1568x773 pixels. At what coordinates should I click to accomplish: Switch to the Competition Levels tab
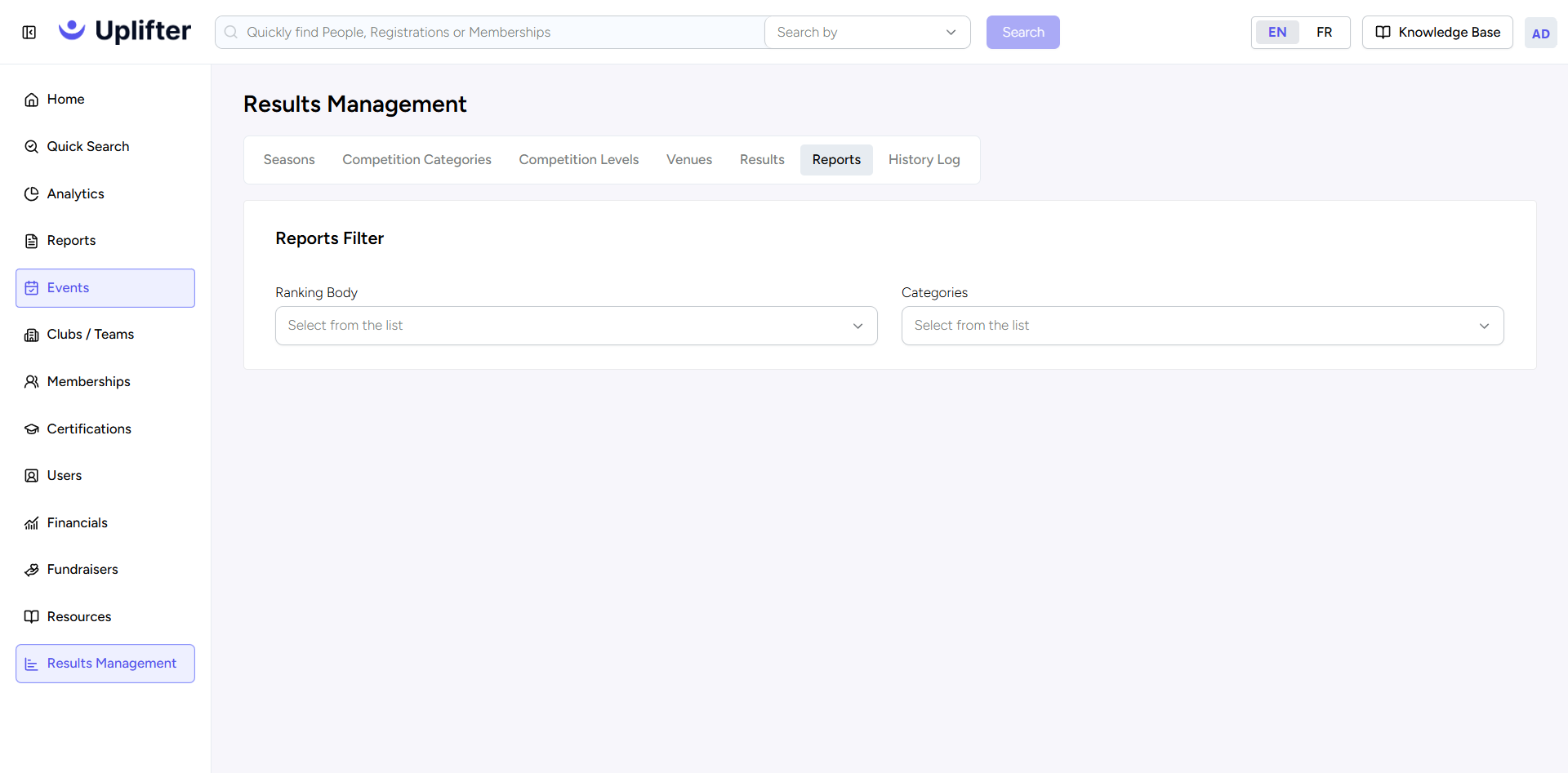(x=579, y=160)
